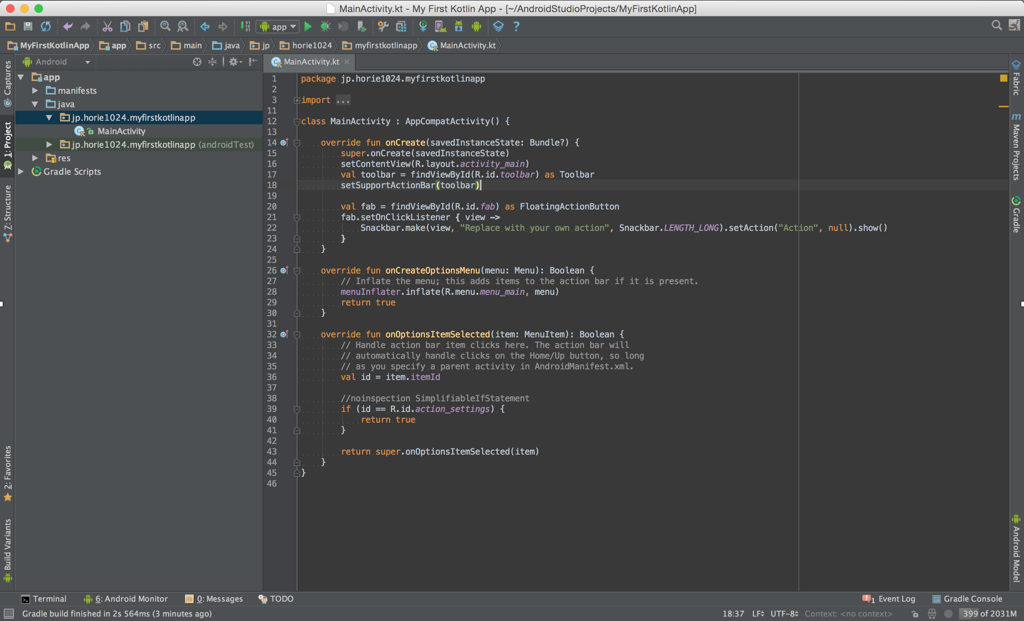Screen dimensions: 1024x621
Task: Toggle the Build Variants side panel
Action: click(8, 546)
